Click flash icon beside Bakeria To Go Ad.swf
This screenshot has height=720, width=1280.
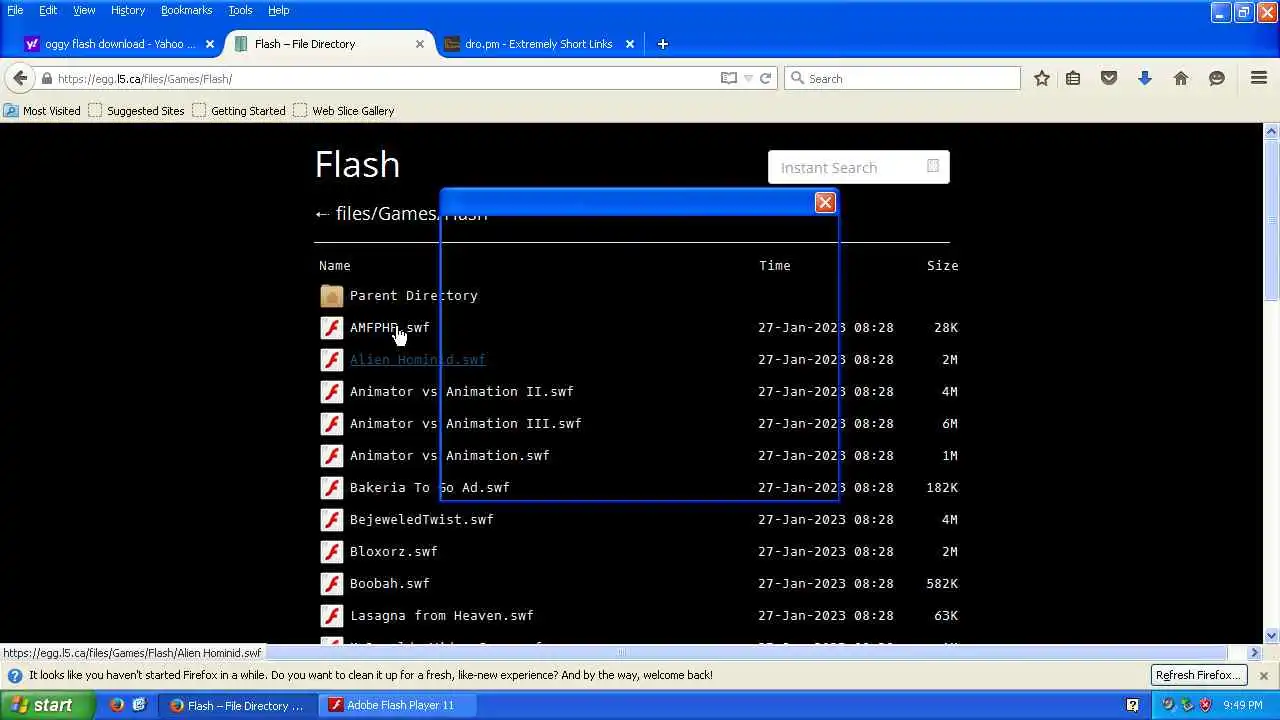(x=332, y=488)
